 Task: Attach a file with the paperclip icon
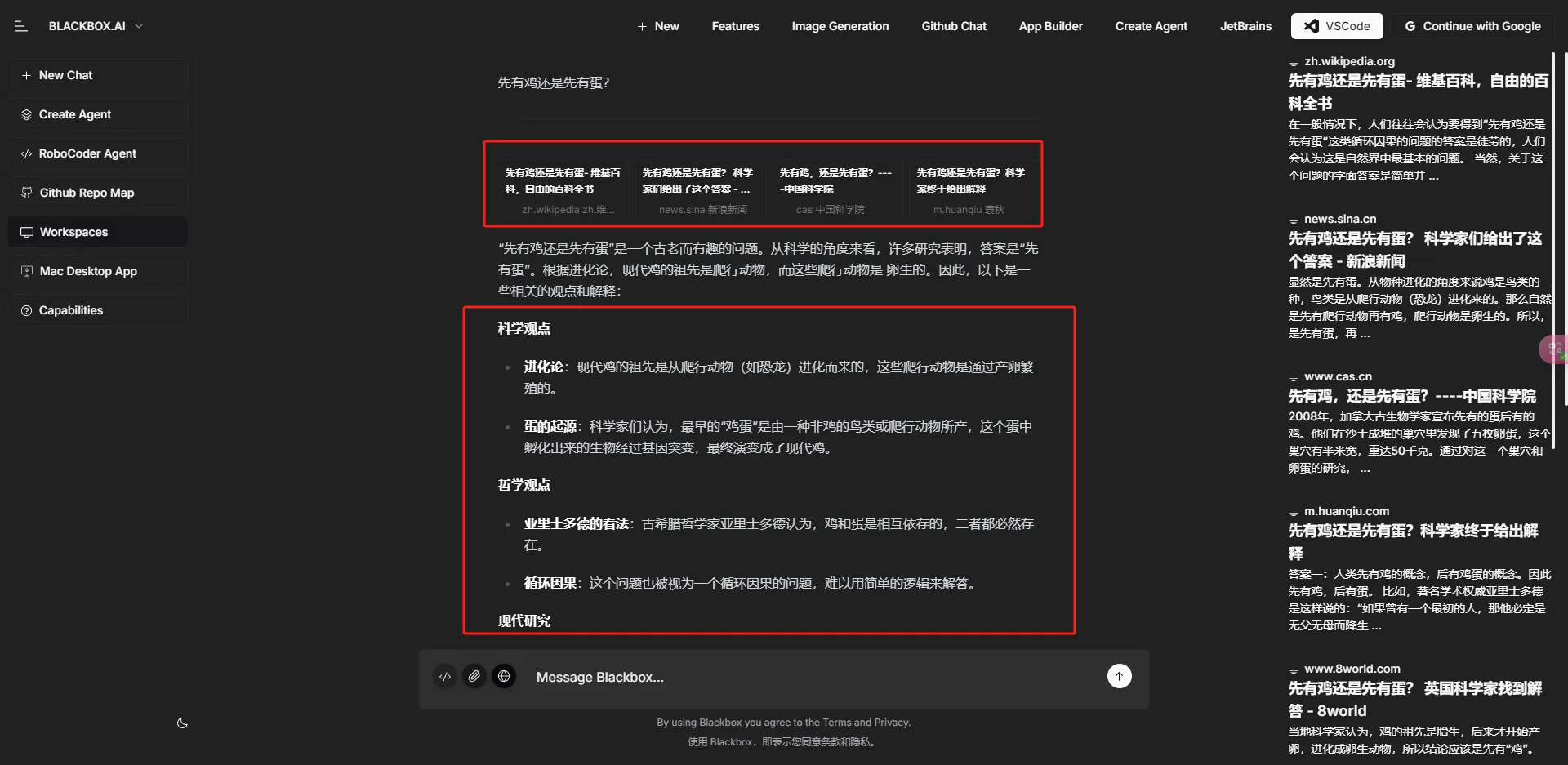[x=474, y=676]
